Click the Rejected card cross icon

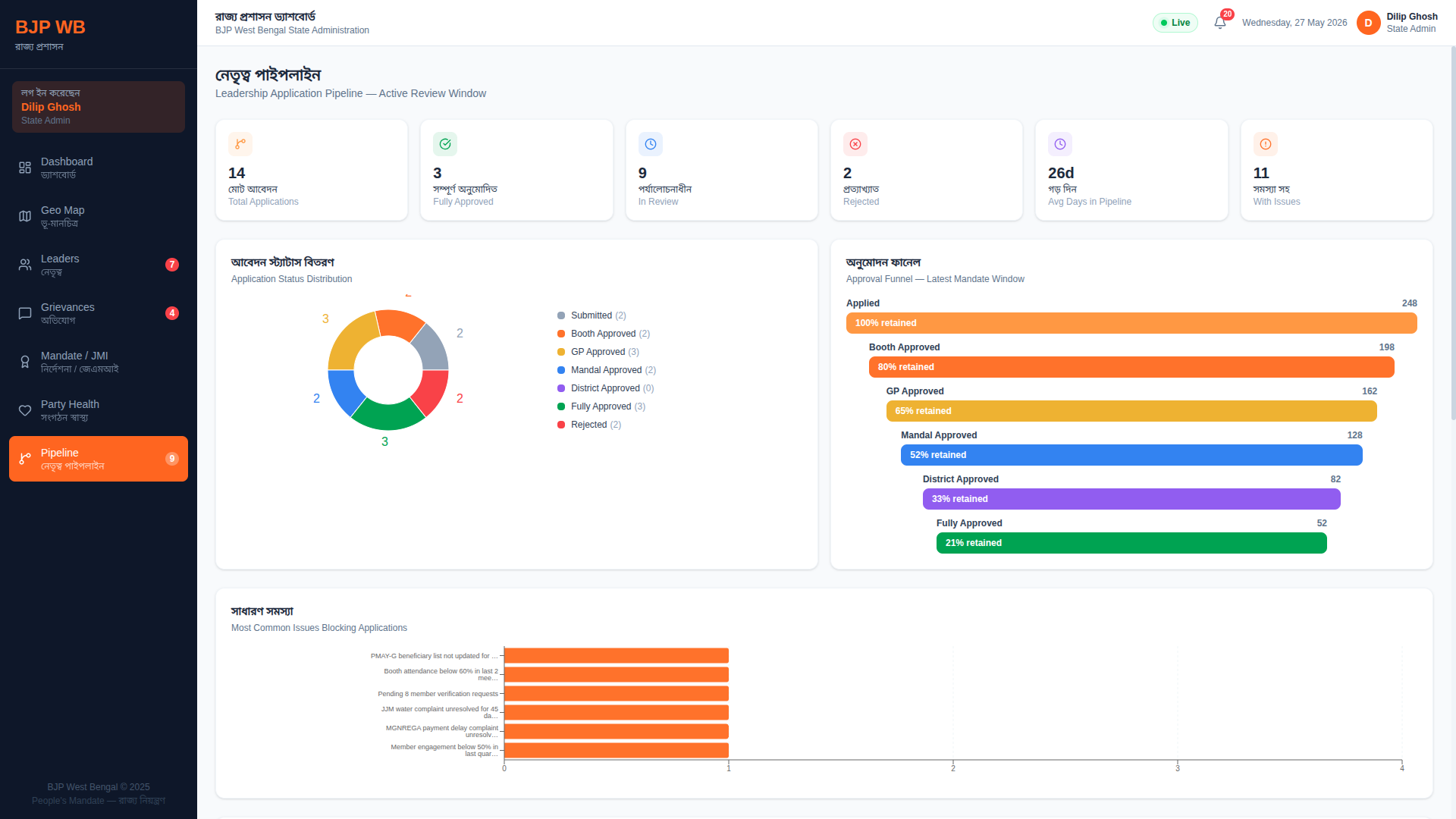[855, 144]
